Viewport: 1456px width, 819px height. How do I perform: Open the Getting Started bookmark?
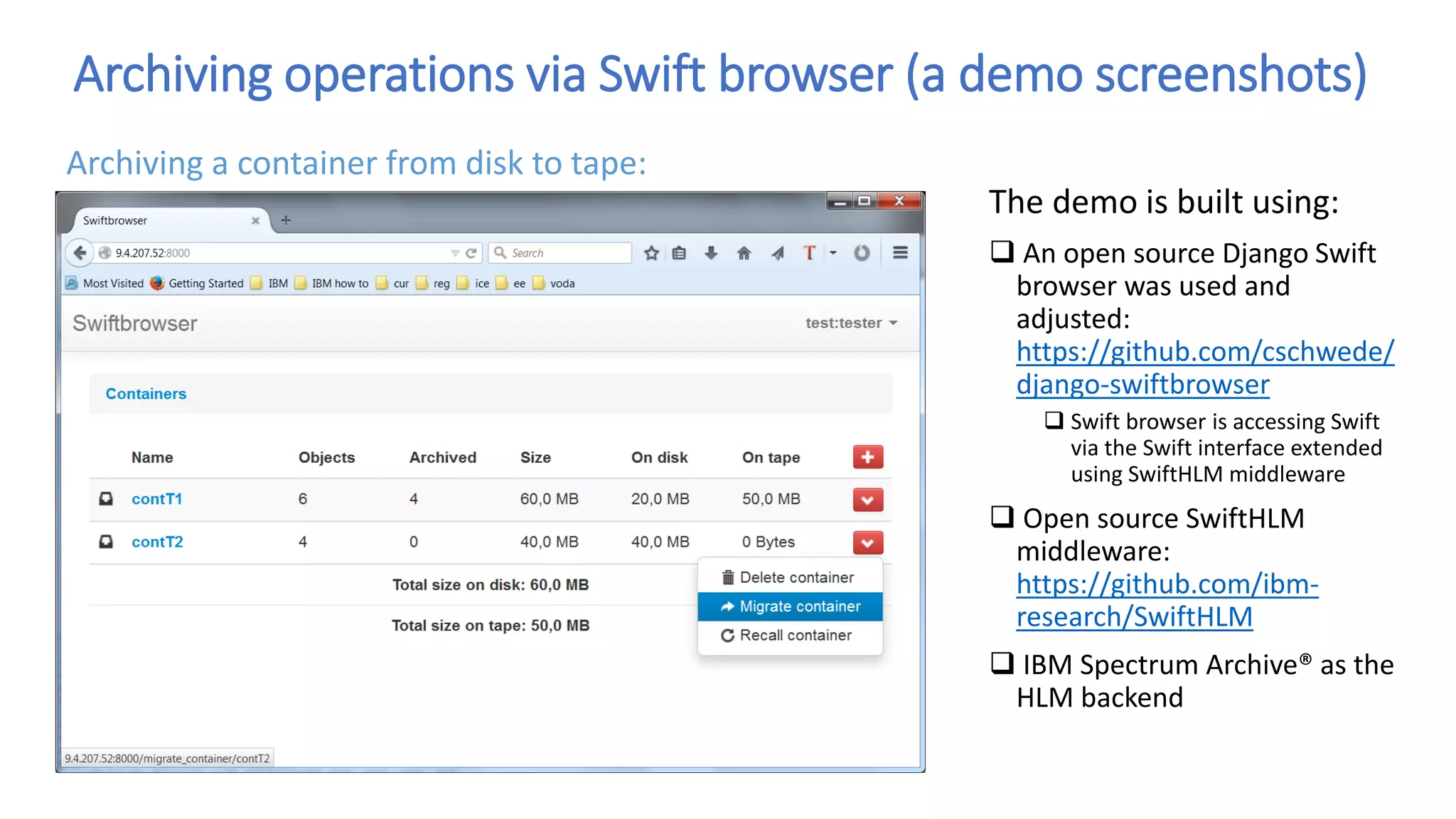(x=197, y=283)
